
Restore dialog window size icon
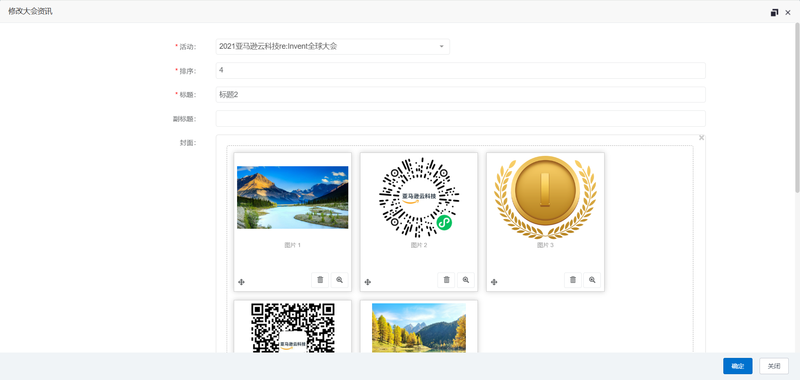[774, 12]
